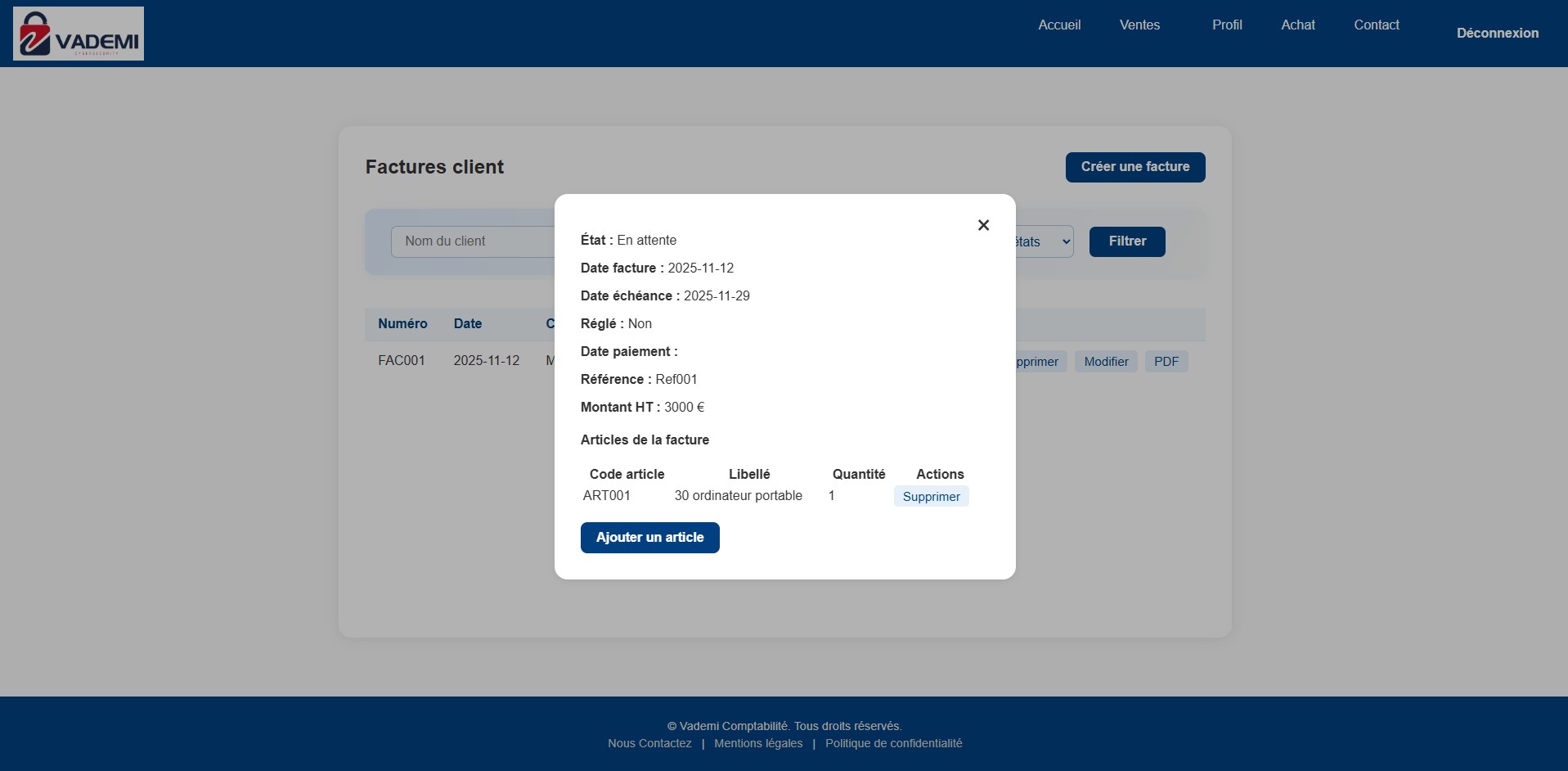The width and height of the screenshot is (1568, 771).
Task: Open the Mentions légales footer link
Action: 758,743
